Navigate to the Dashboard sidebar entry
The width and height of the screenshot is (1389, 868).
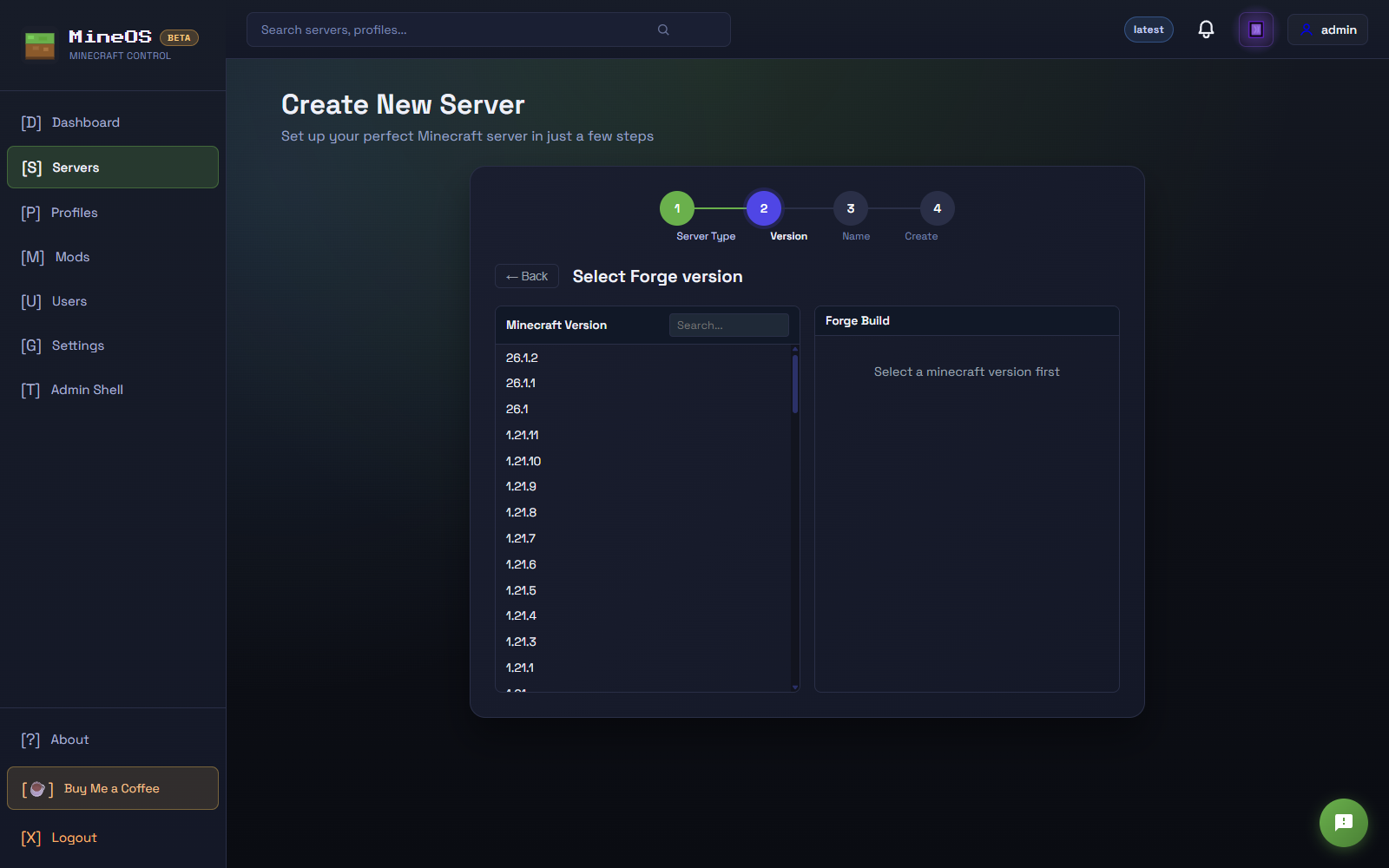coord(85,122)
